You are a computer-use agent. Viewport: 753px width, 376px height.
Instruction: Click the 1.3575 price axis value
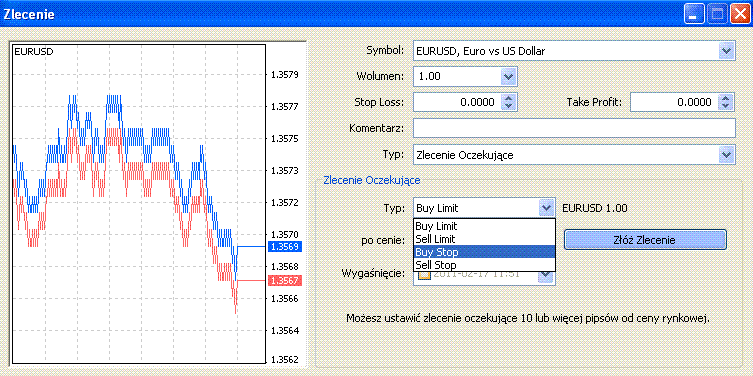[285, 139]
